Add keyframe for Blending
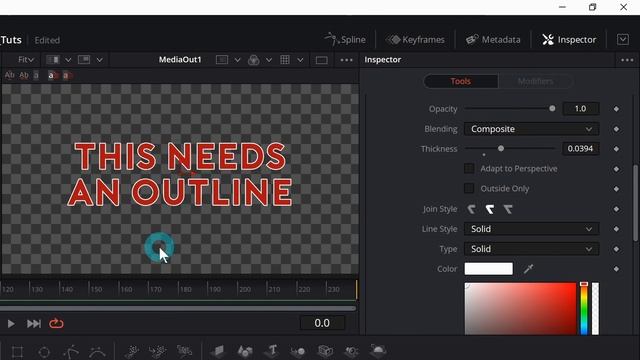640x360 pixels. [616, 129]
